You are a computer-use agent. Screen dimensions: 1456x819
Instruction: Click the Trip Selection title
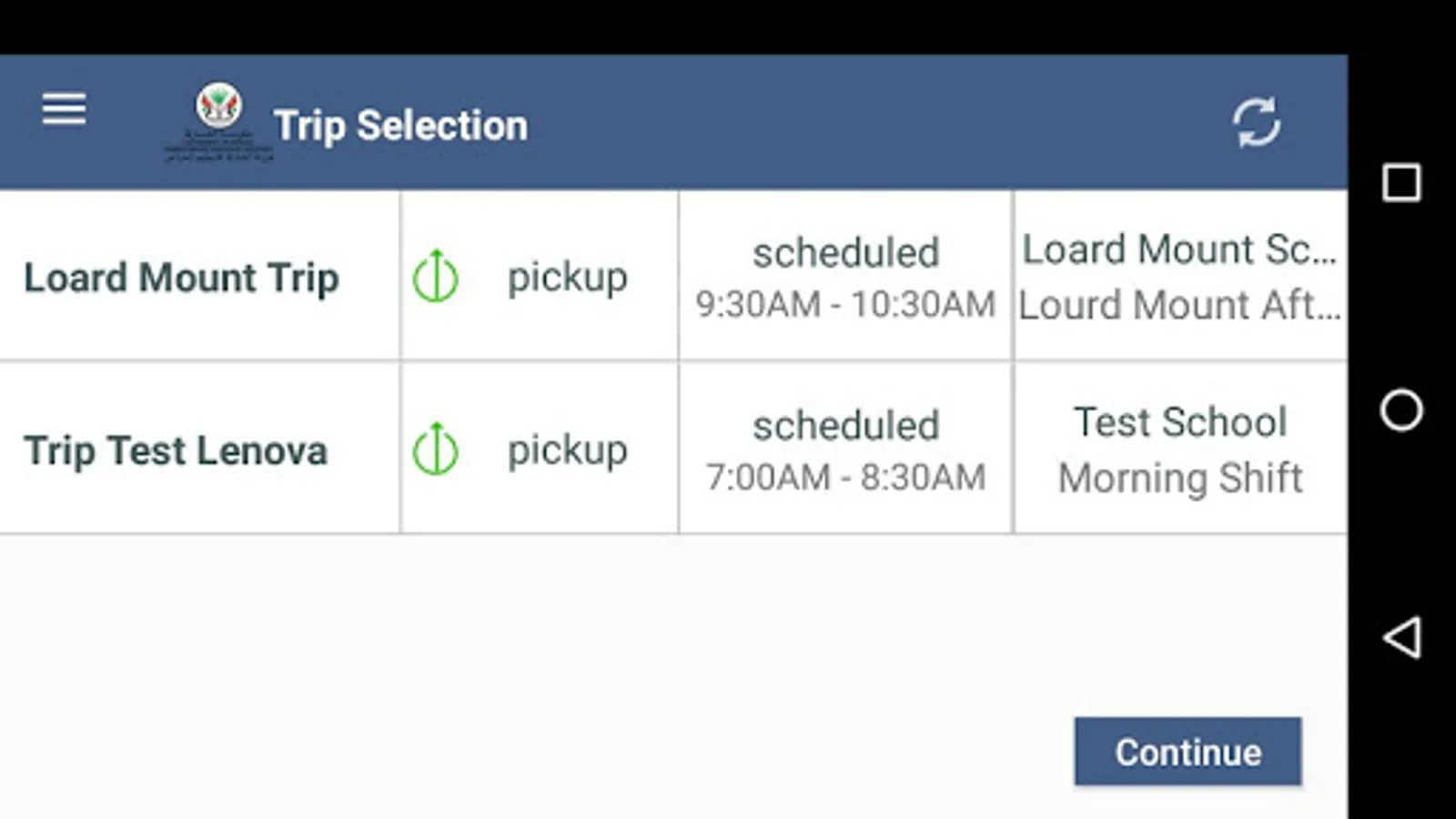[x=400, y=126]
